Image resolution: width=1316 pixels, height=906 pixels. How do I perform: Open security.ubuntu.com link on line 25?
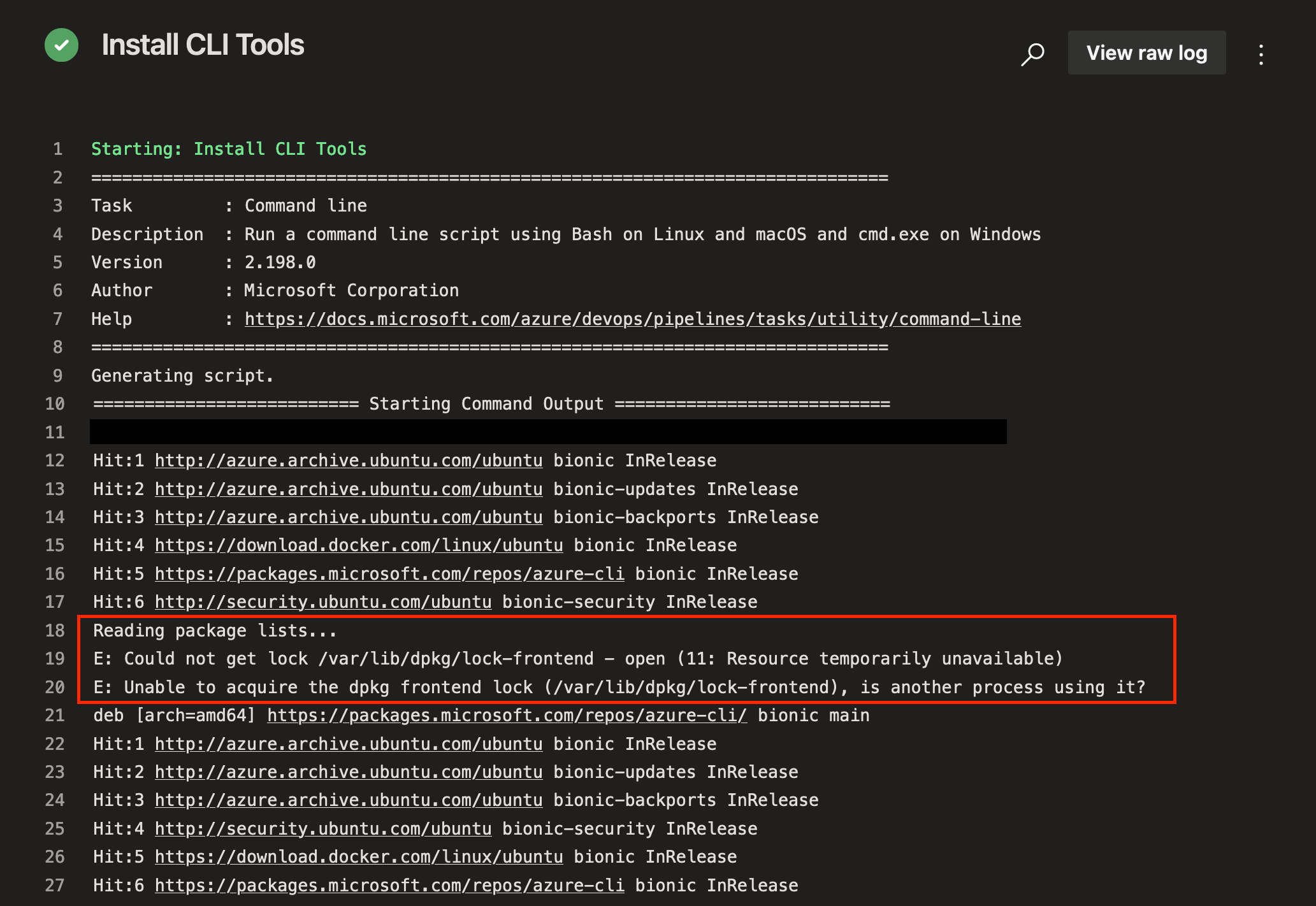(323, 829)
